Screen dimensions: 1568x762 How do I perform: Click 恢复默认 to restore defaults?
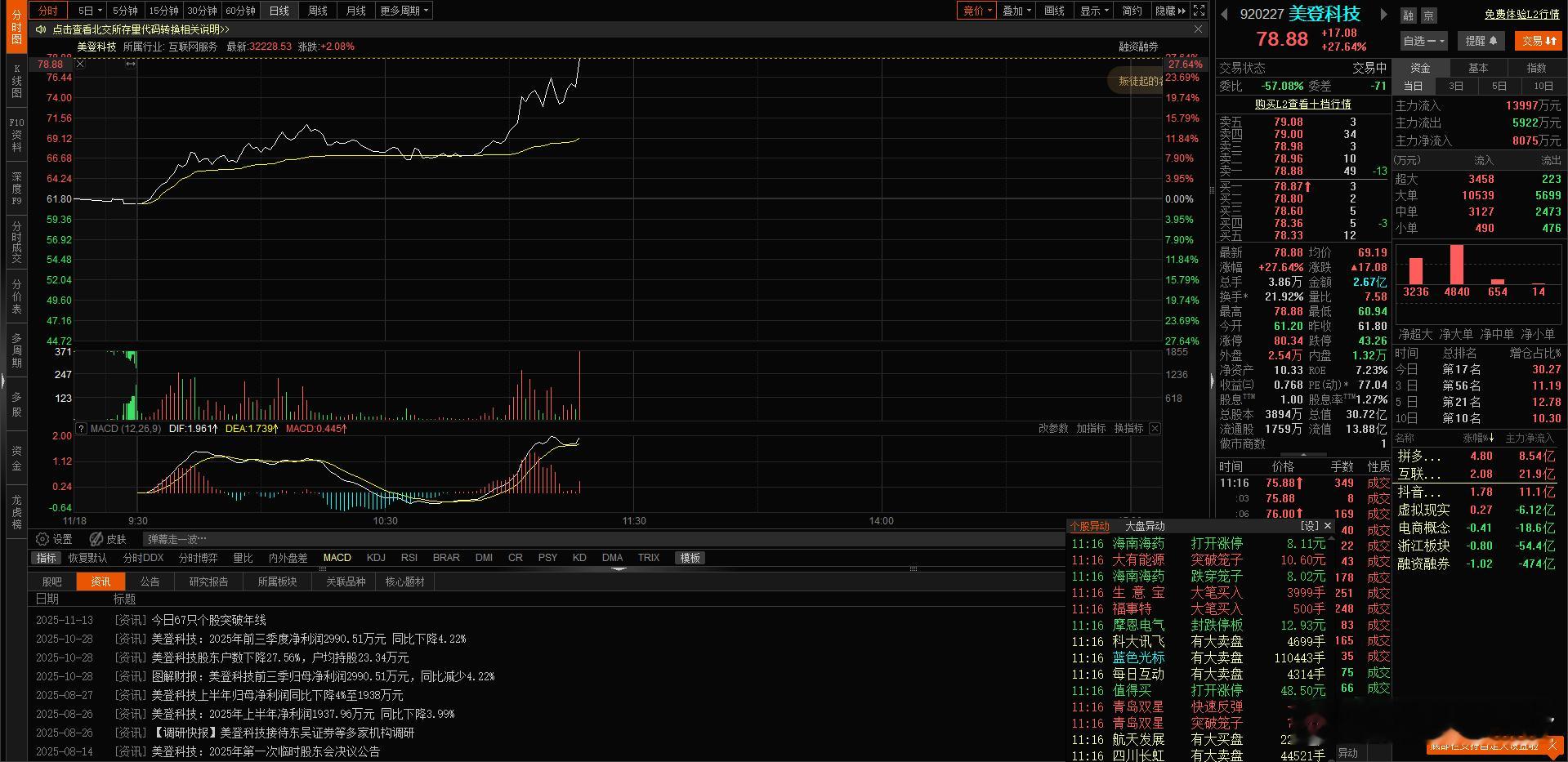pos(87,558)
